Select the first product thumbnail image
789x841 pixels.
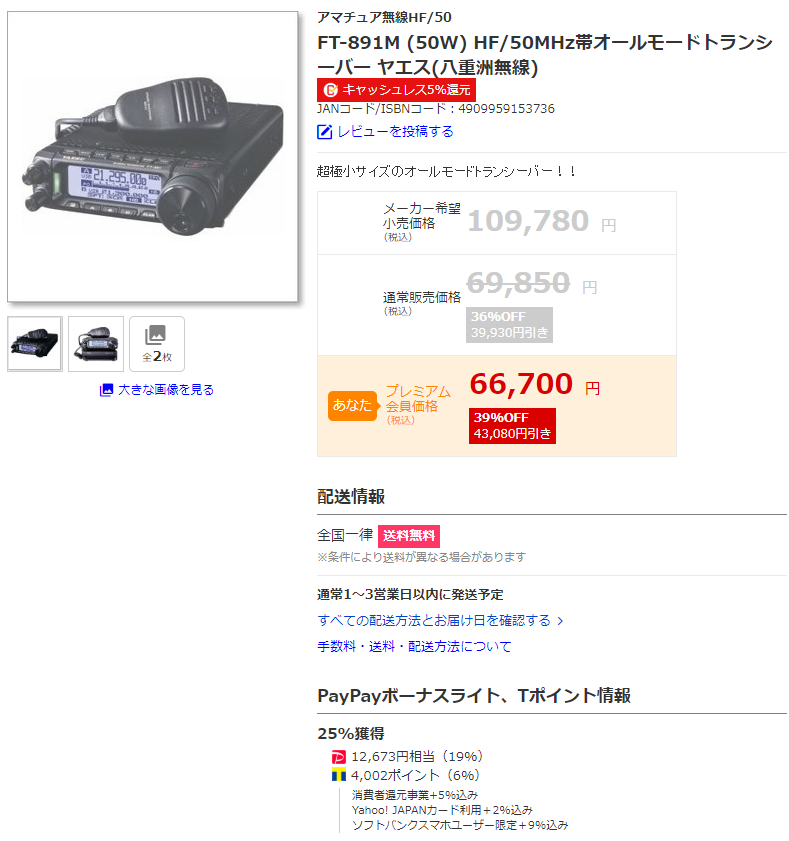tap(35, 344)
